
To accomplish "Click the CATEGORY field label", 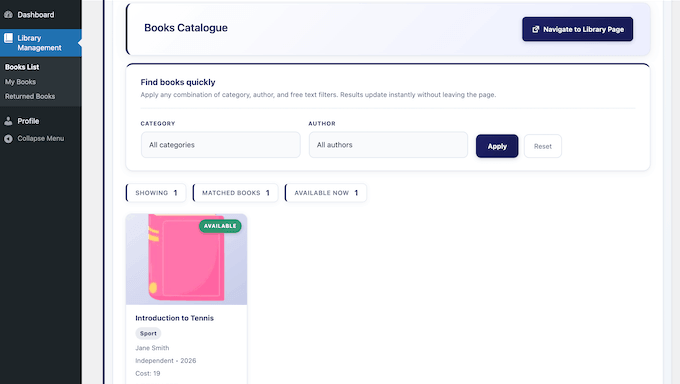I will [x=158, y=124].
